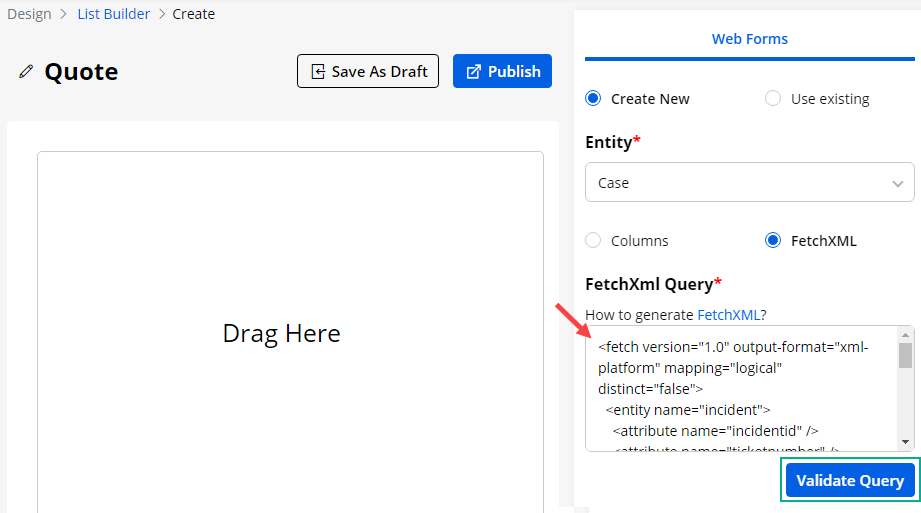Click the external-link icon on Publish
Image resolution: width=921 pixels, height=513 pixels.
474,71
